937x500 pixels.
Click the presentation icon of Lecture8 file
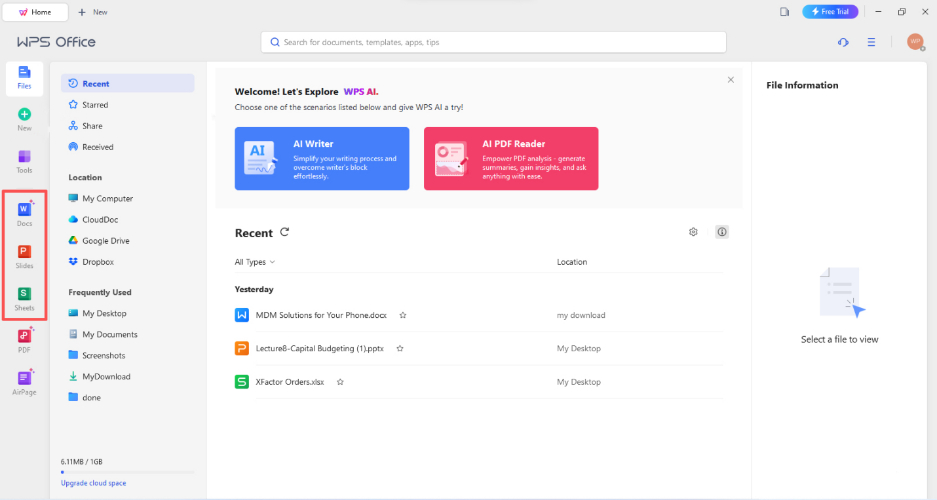tap(241, 348)
